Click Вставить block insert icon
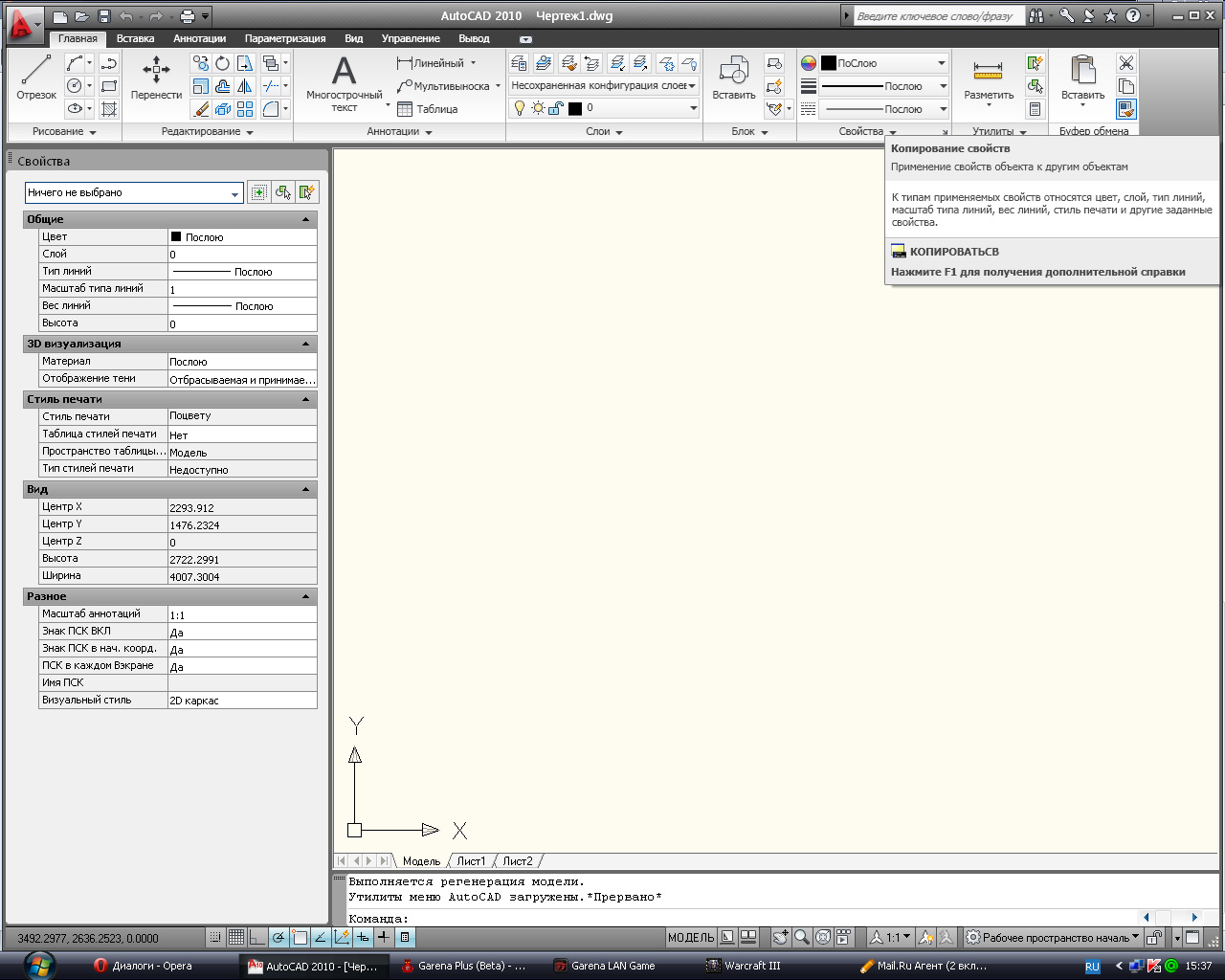Image resolution: width=1225 pixels, height=980 pixels. (734, 77)
